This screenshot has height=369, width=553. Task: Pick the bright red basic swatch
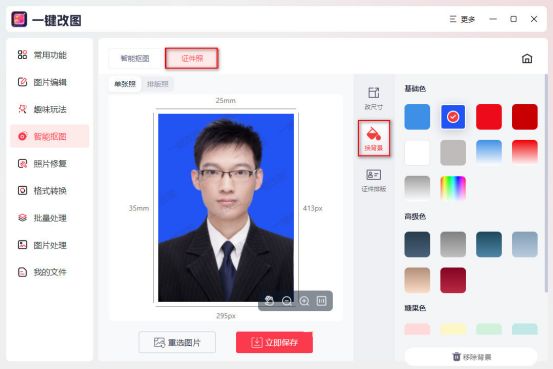[x=489, y=117]
